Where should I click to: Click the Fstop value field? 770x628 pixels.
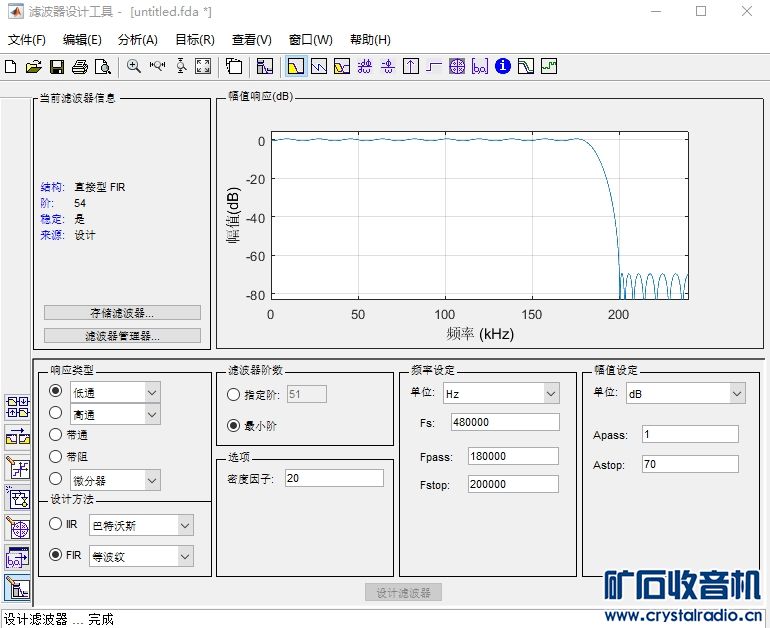click(513, 484)
